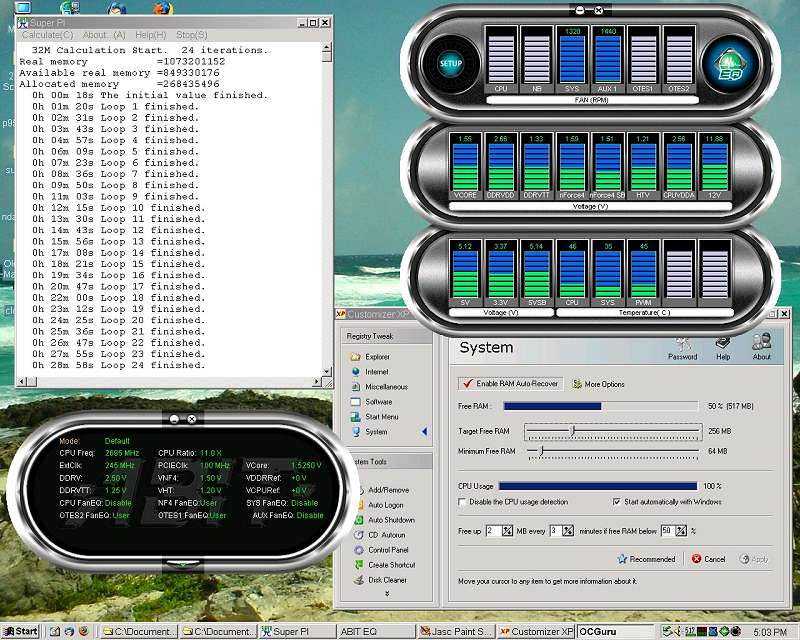Click VCore value 1.5250 V
This screenshot has height=640, width=800.
[x=306, y=465]
